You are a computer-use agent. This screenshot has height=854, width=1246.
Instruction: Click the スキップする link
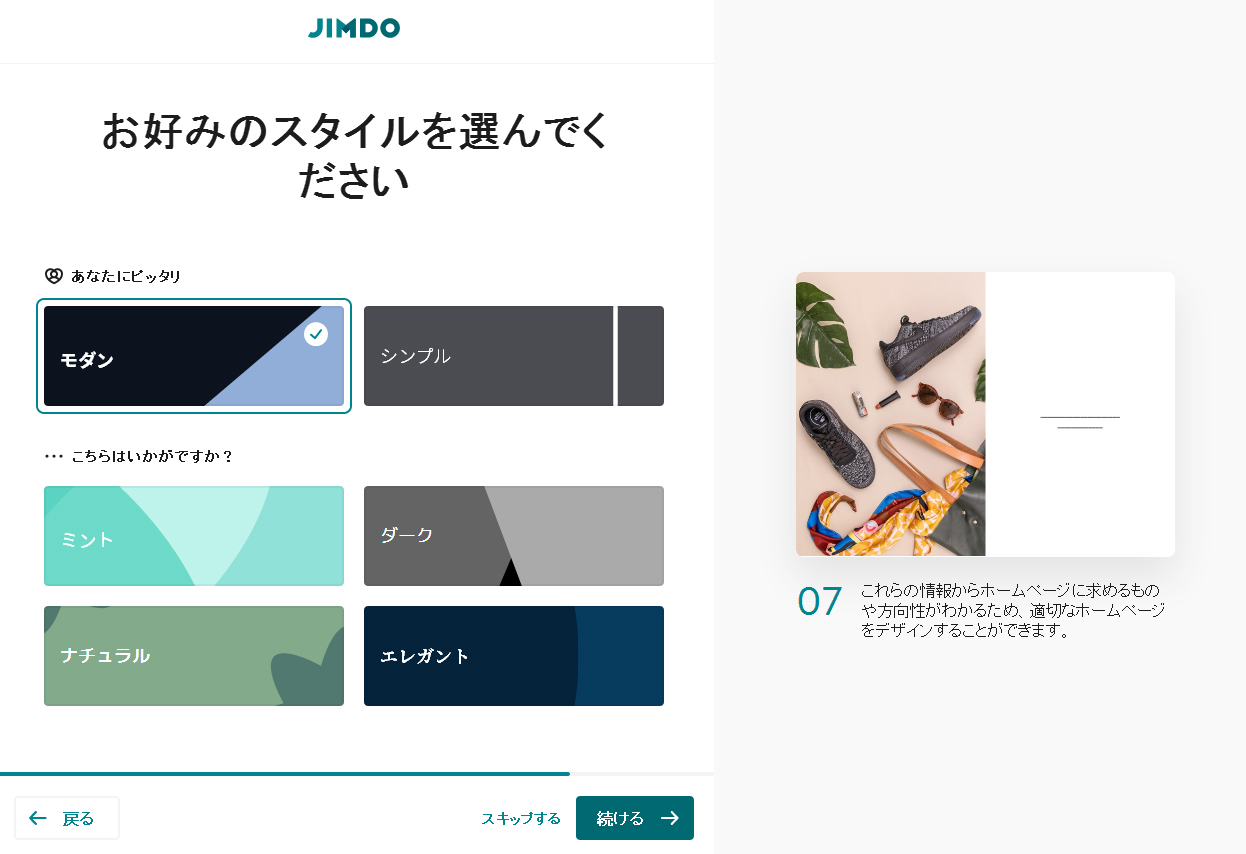coord(521,818)
